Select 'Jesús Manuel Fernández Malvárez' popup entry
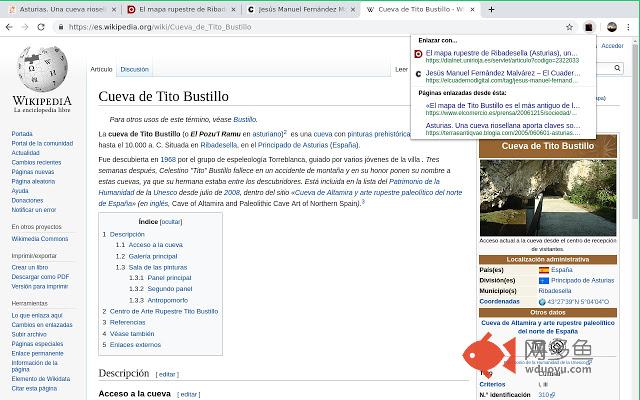Screen dimensions: 640x400 pyautogui.click(x=501, y=73)
